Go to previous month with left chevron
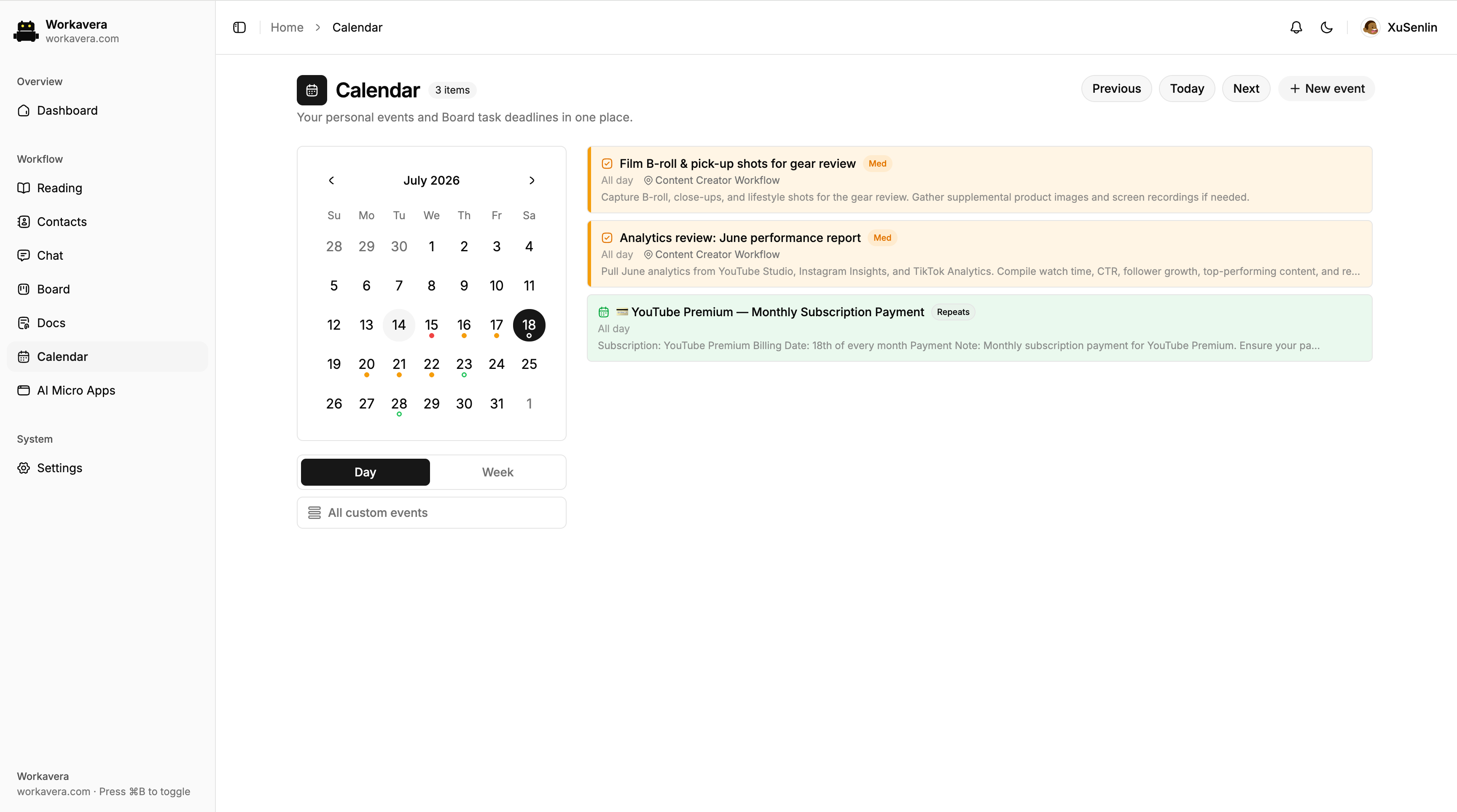Viewport: 1457px width, 812px height. point(331,180)
